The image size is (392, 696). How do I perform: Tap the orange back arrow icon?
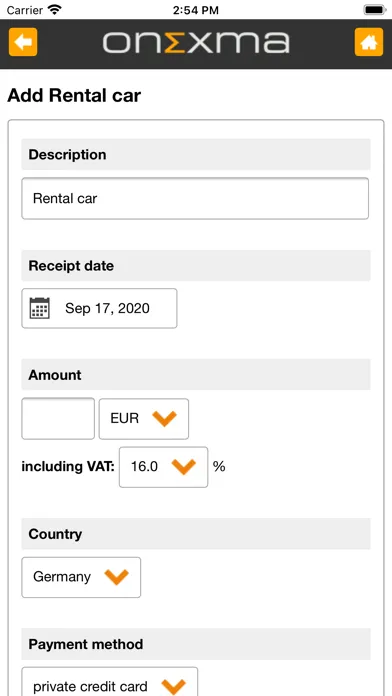tap(23, 42)
